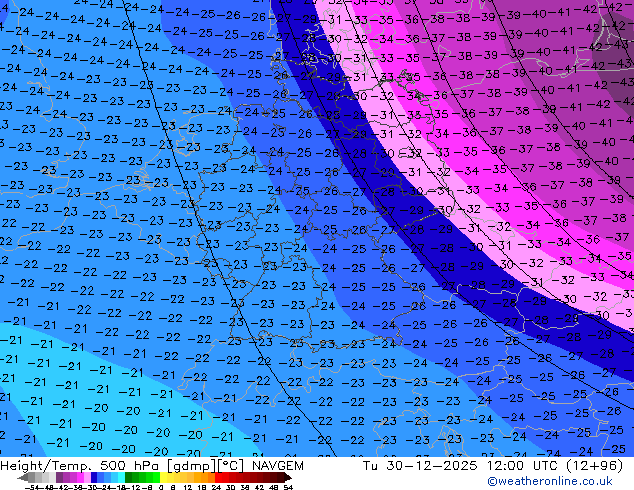The height and width of the screenshot is (490, 634).
Task: Click the dark blue legend color at -30
Action: (x=94, y=478)
